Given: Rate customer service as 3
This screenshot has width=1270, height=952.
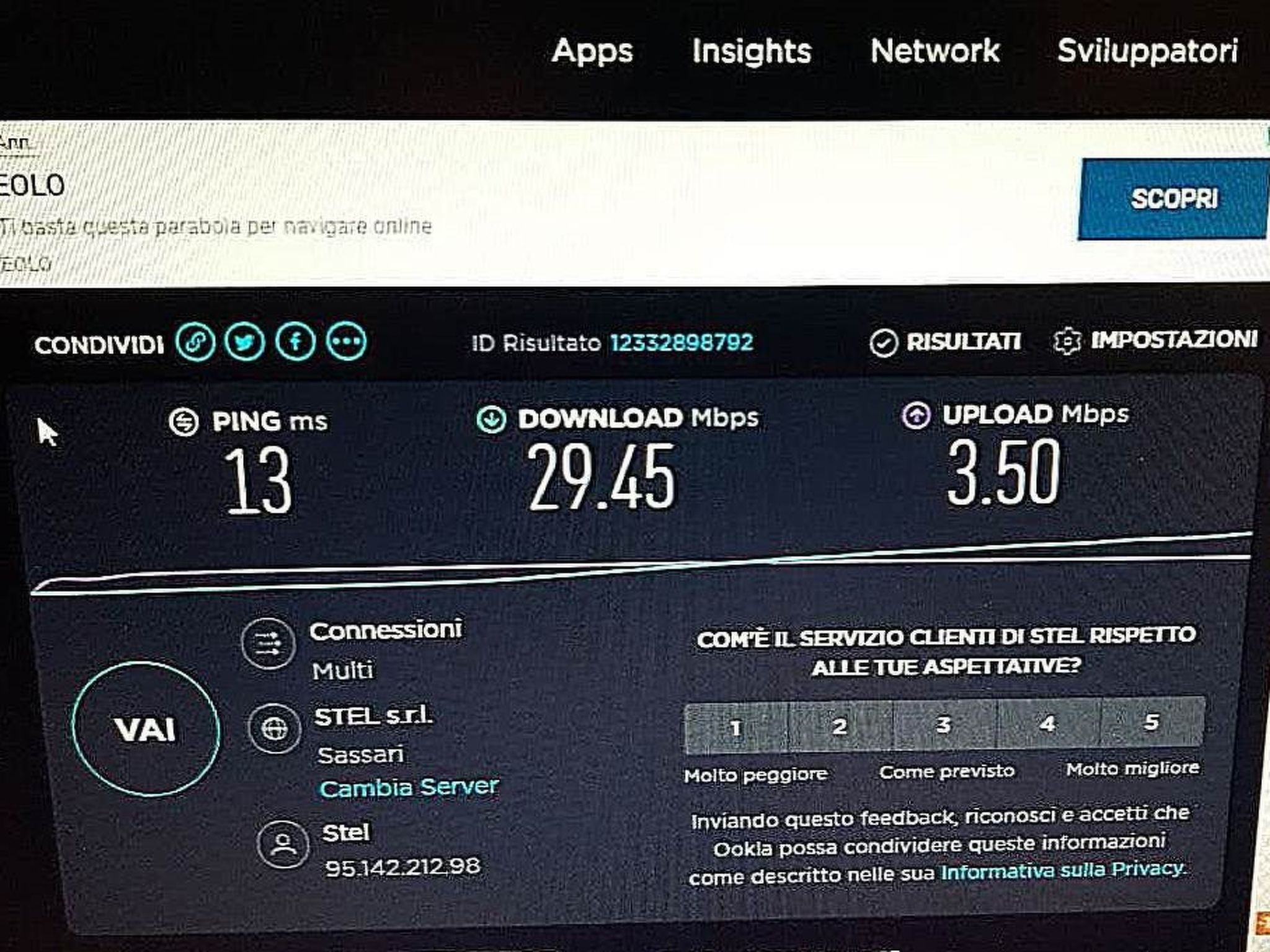Looking at the screenshot, I should coord(944,724).
